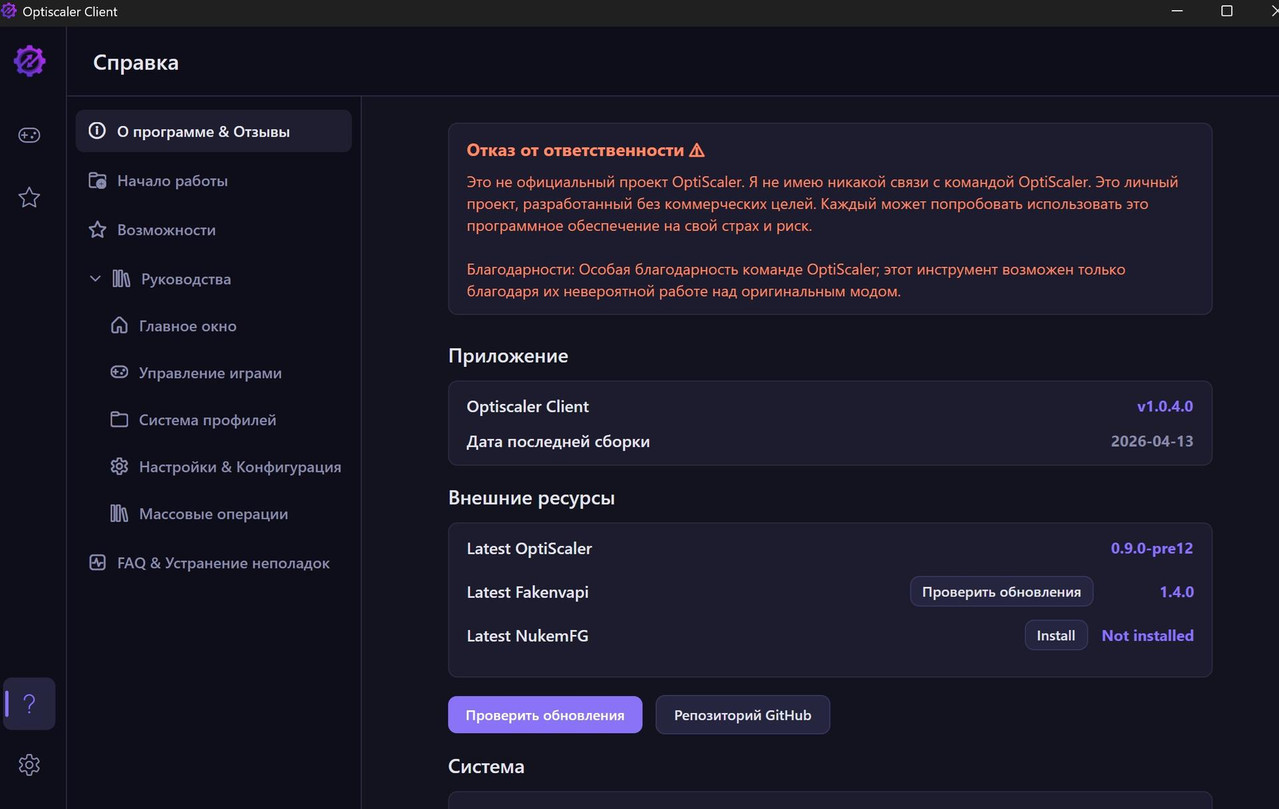
Task: Click the home icon beside 'Главное окно'
Action: (x=119, y=326)
